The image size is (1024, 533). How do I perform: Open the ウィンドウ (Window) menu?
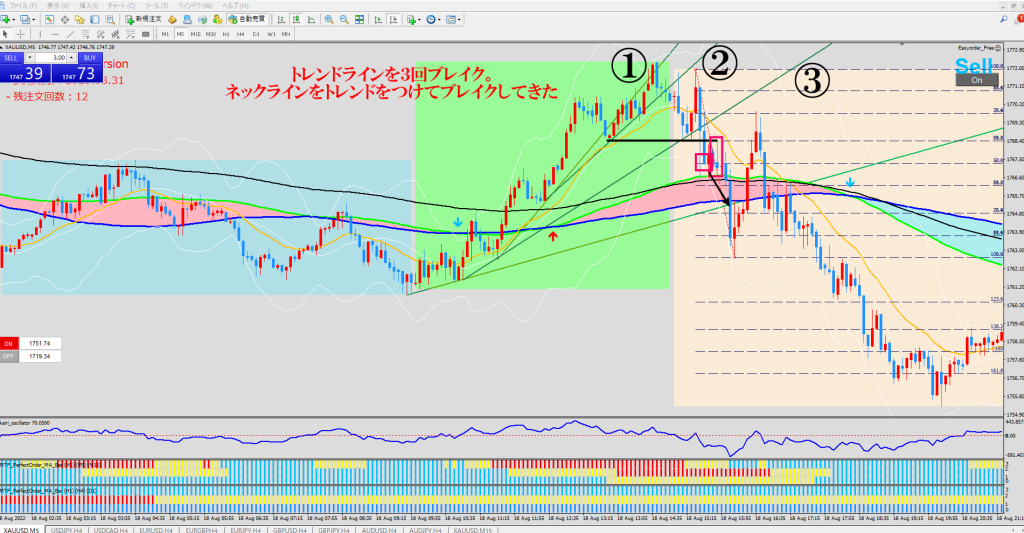click(195, 6)
